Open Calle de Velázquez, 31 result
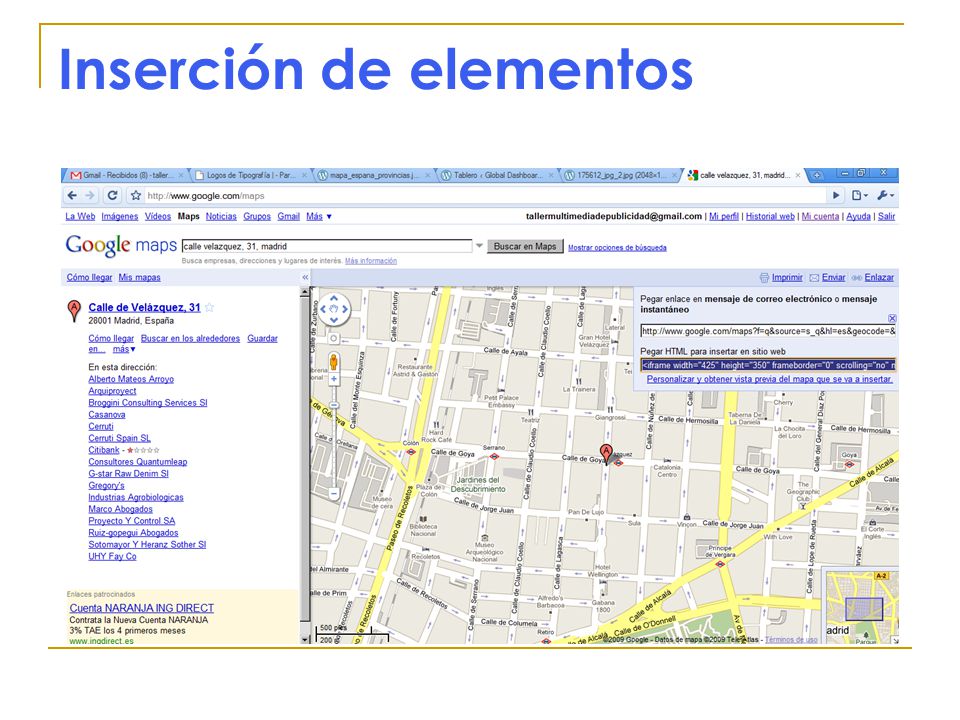The height and width of the screenshot is (720, 960). coord(144,307)
